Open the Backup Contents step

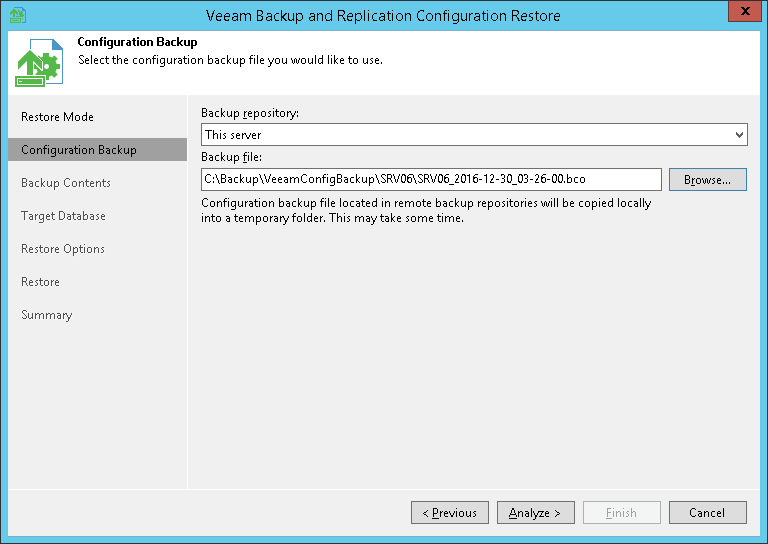[x=66, y=183]
